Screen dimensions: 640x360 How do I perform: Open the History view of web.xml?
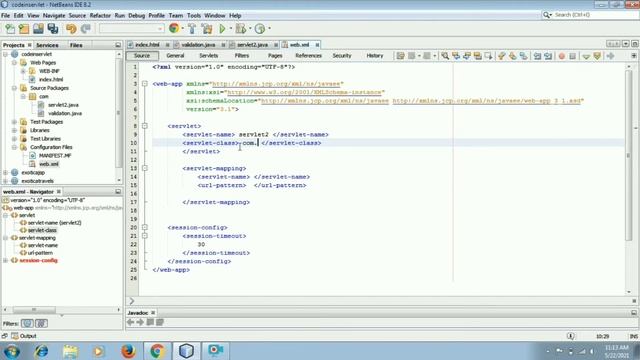[375, 56]
